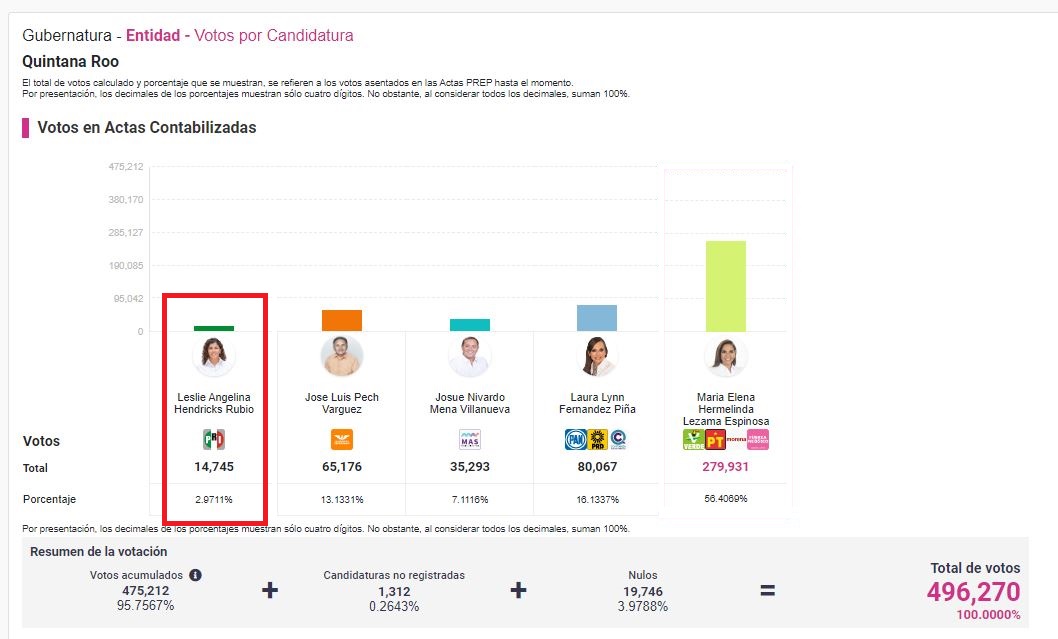Click the light blue vote bar
The width and height of the screenshot is (1058, 639).
[x=597, y=318]
